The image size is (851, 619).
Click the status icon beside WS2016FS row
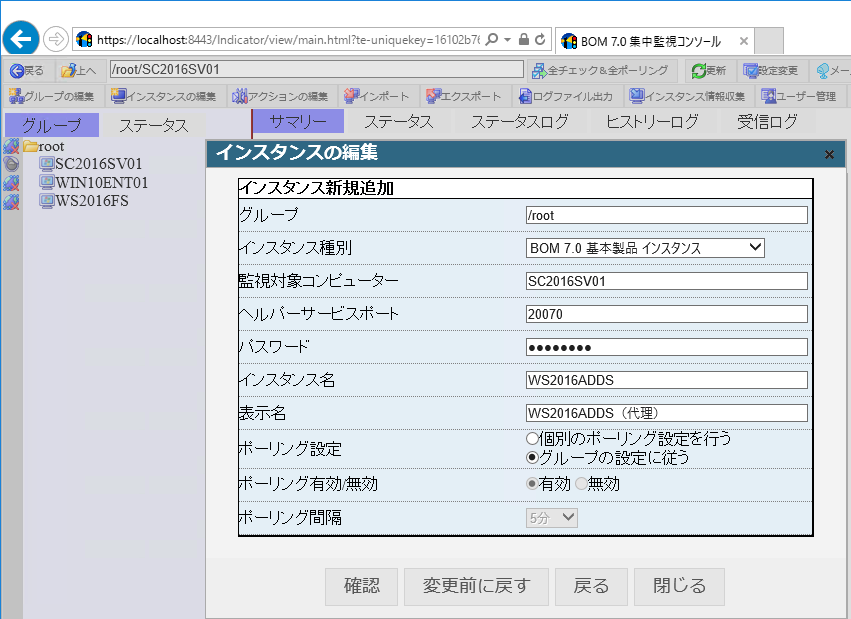coord(11,202)
